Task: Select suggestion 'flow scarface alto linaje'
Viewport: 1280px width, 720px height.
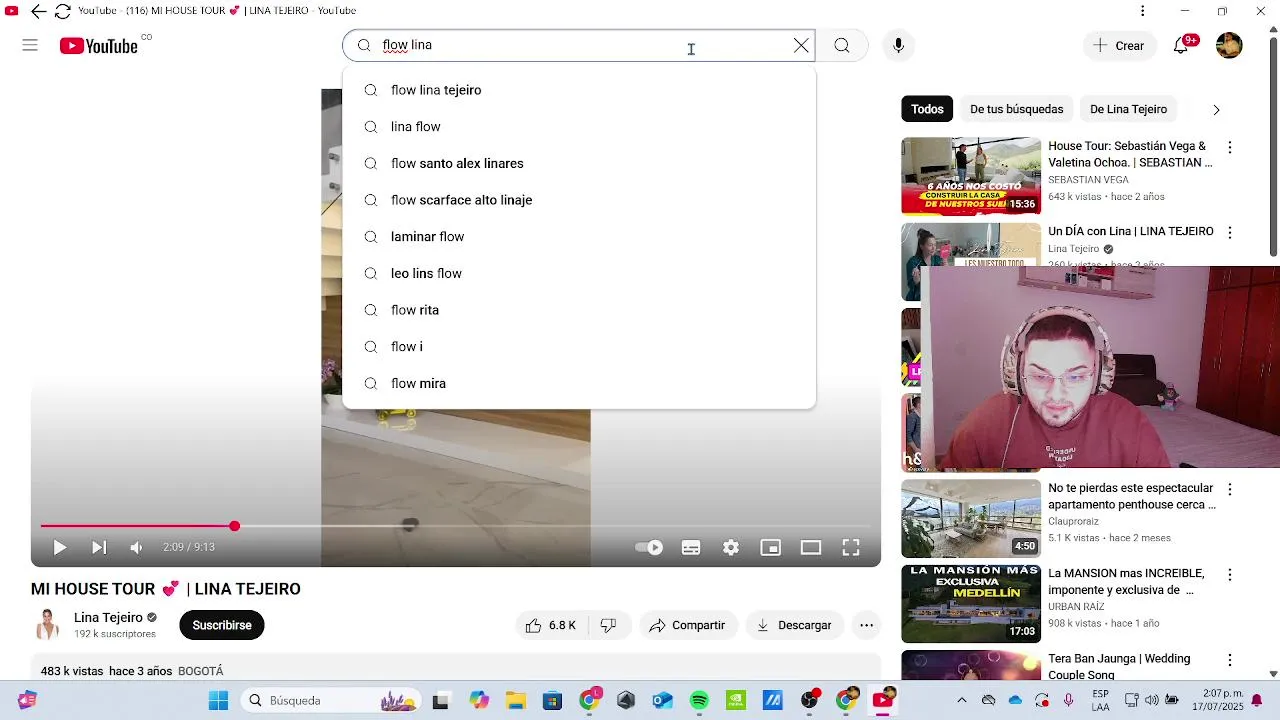Action: (x=579, y=200)
